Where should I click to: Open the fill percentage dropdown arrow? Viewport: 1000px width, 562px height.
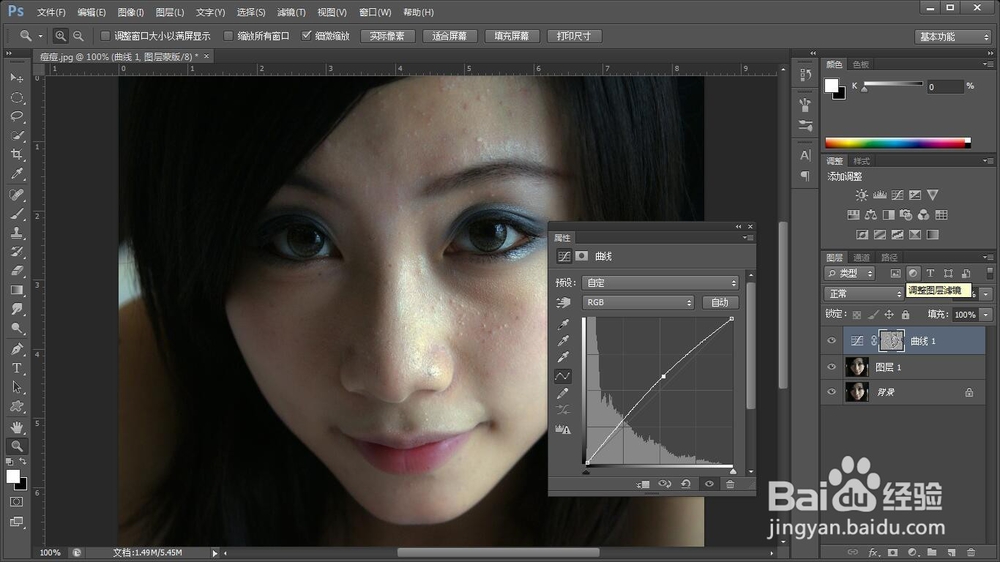pos(987,314)
